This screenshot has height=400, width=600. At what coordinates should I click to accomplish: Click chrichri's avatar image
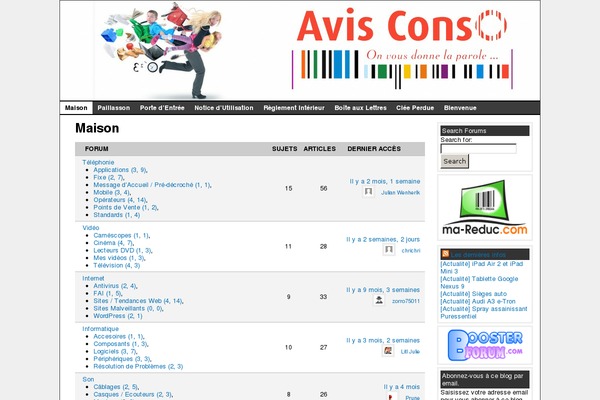pos(389,250)
